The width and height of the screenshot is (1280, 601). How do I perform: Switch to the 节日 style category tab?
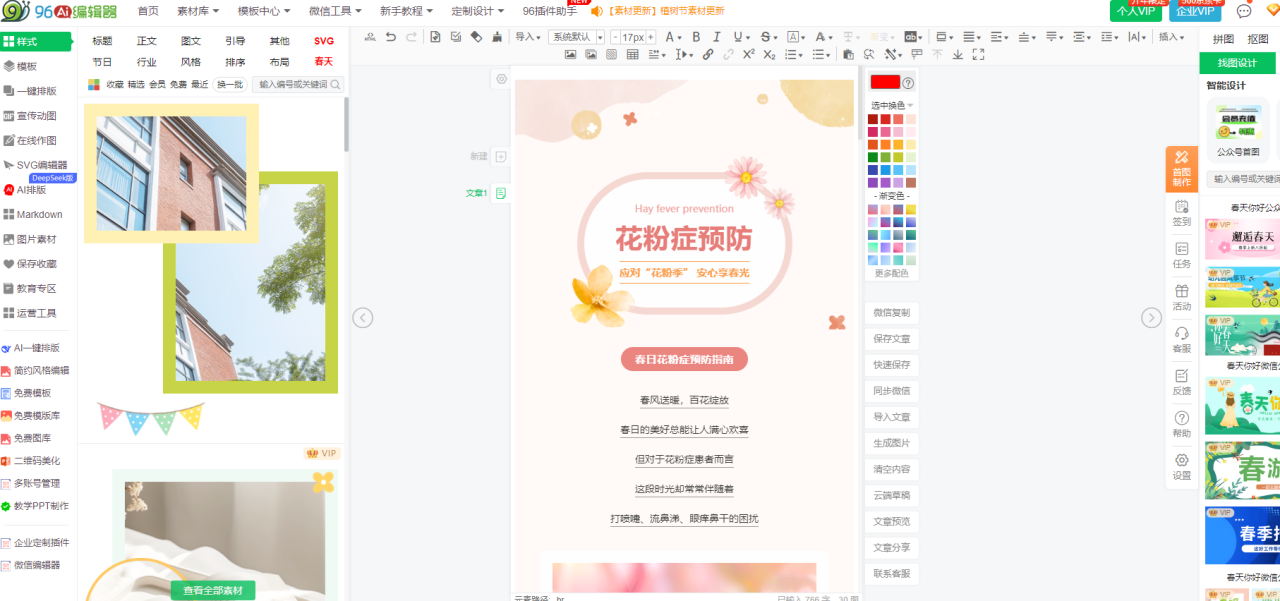click(102, 62)
